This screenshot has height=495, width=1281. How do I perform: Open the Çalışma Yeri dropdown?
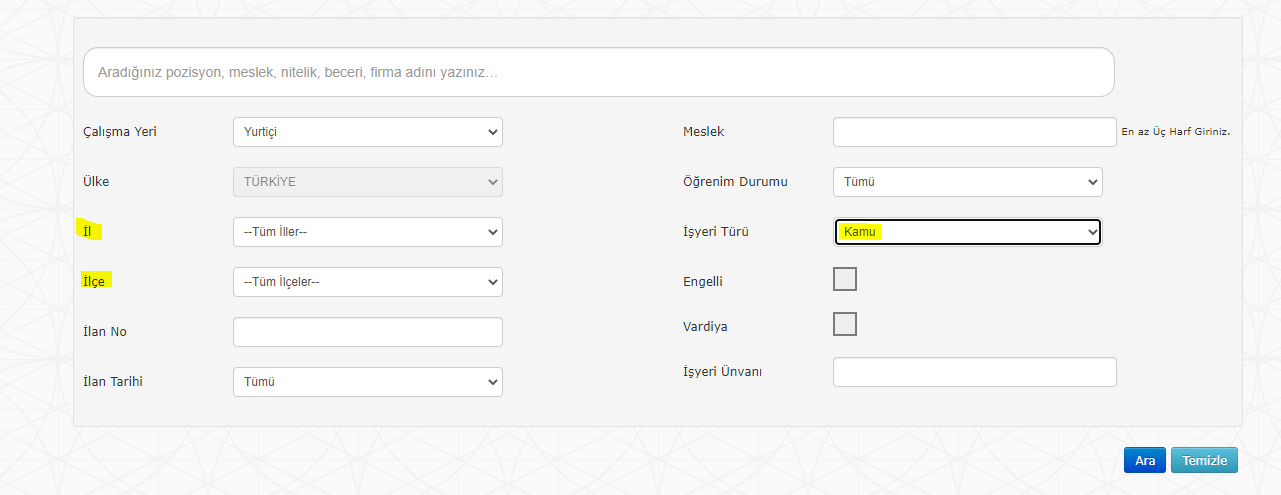pyautogui.click(x=367, y=132)
